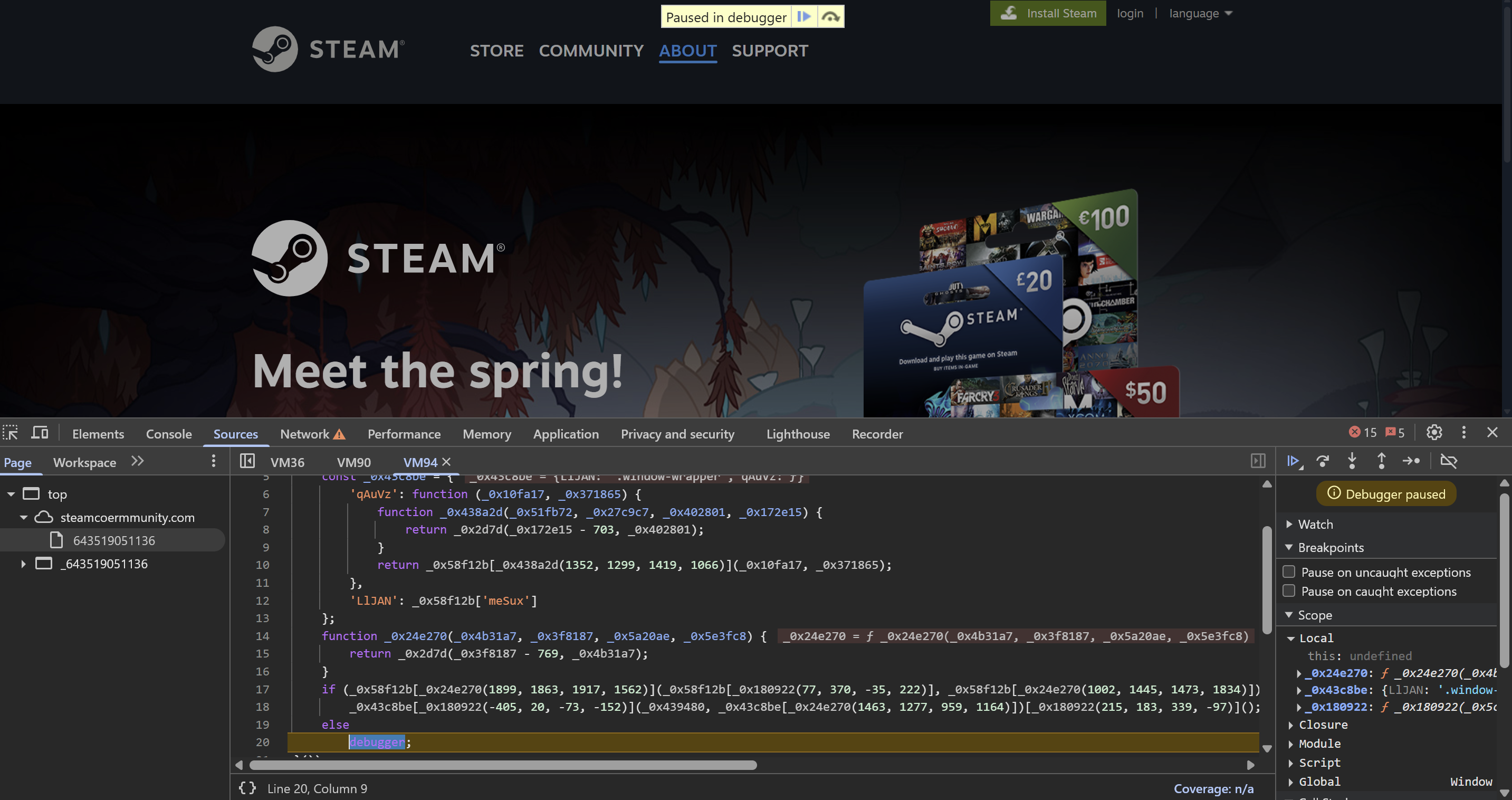The height and width of the screenshot is (800, 1512).
Task: Open the Application tab
Action: (x=566, y=434)
